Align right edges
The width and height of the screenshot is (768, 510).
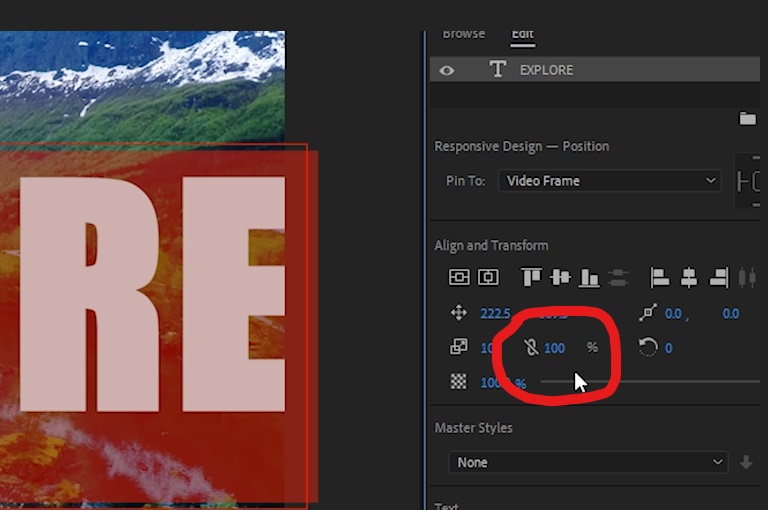point(719,277)
